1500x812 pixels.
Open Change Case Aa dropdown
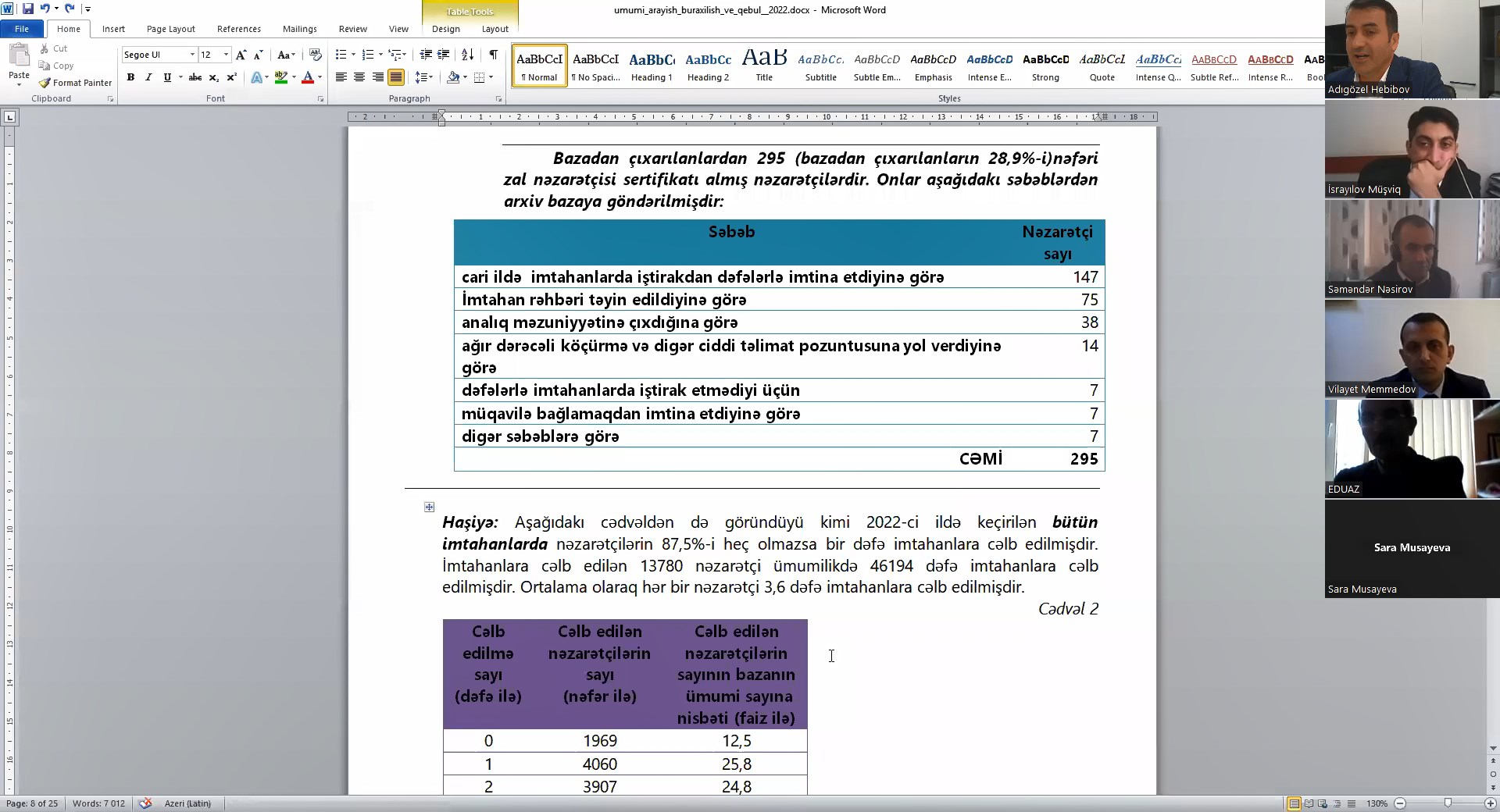287,55
